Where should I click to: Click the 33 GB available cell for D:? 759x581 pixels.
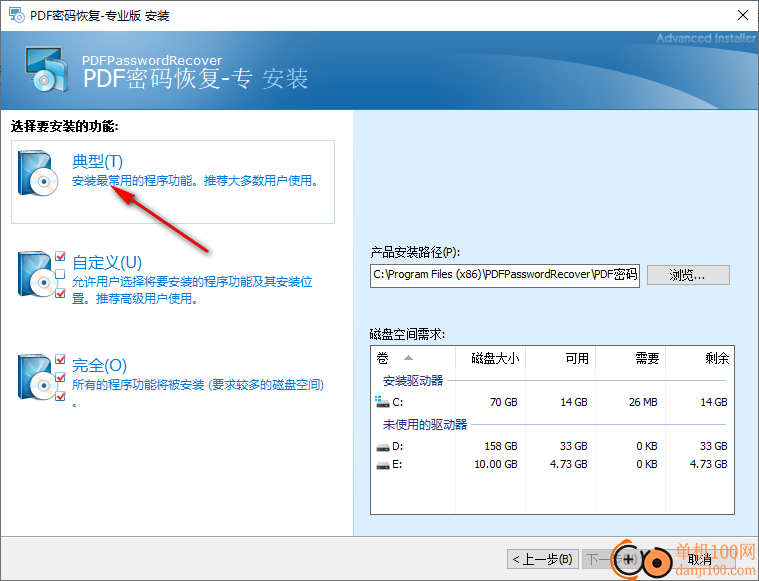574,446
